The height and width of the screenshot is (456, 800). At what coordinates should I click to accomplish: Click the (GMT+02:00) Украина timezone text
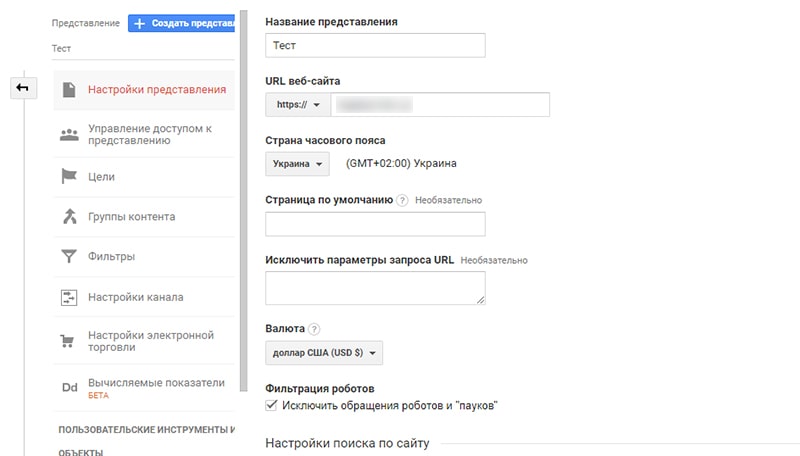click(x=401, y=164)
